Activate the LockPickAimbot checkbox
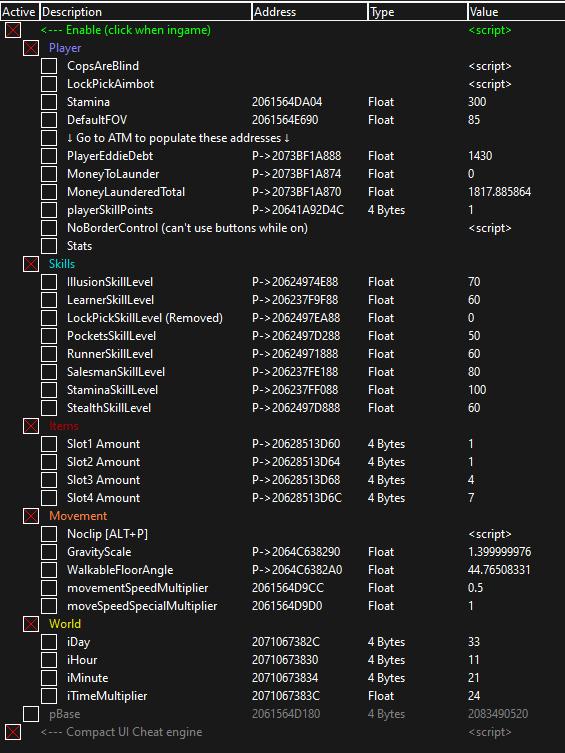This screenshot has width=565, height=753. pos(49,84)
